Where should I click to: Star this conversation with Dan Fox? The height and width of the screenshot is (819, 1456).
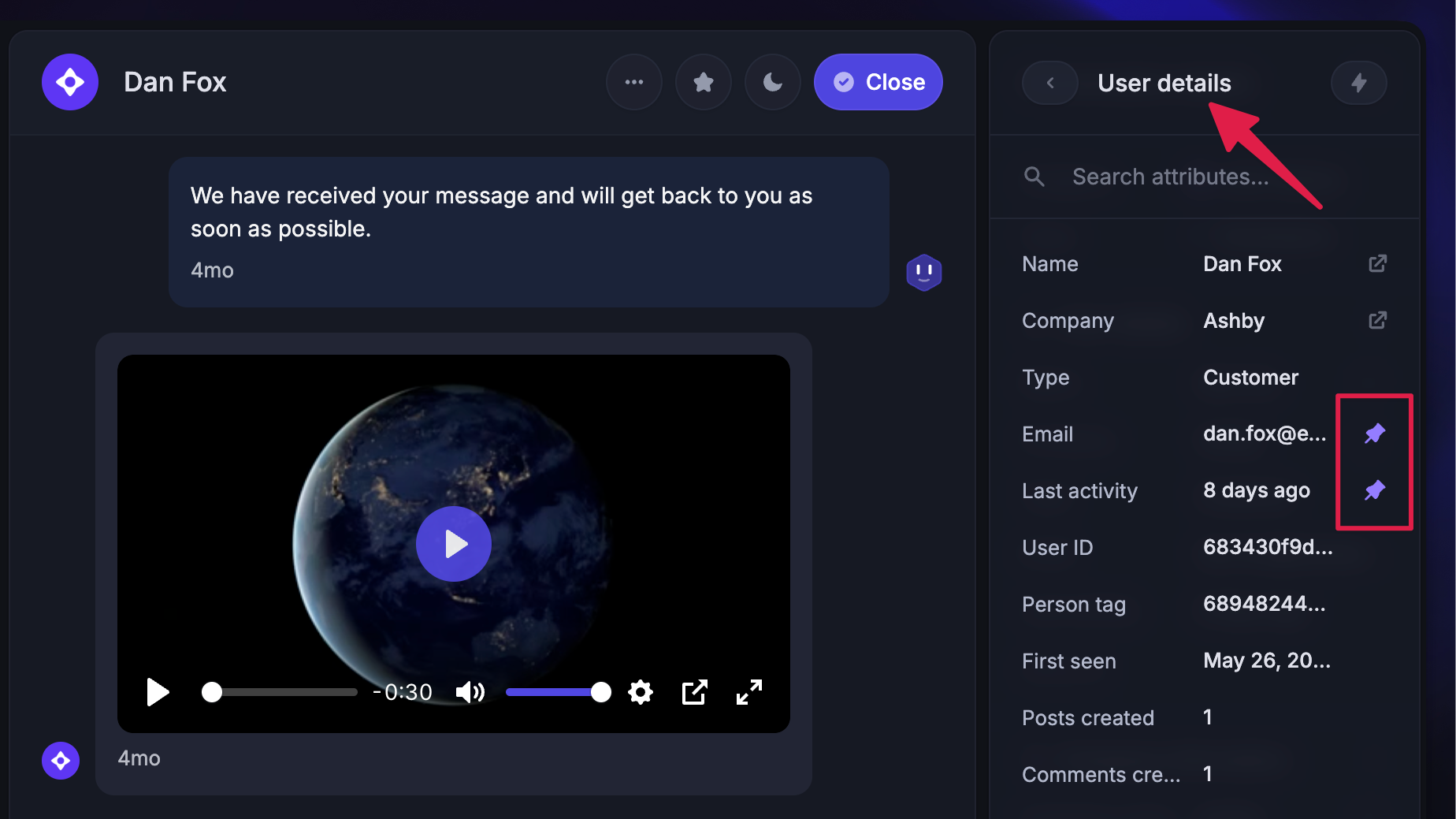click(x=703, y=82)
